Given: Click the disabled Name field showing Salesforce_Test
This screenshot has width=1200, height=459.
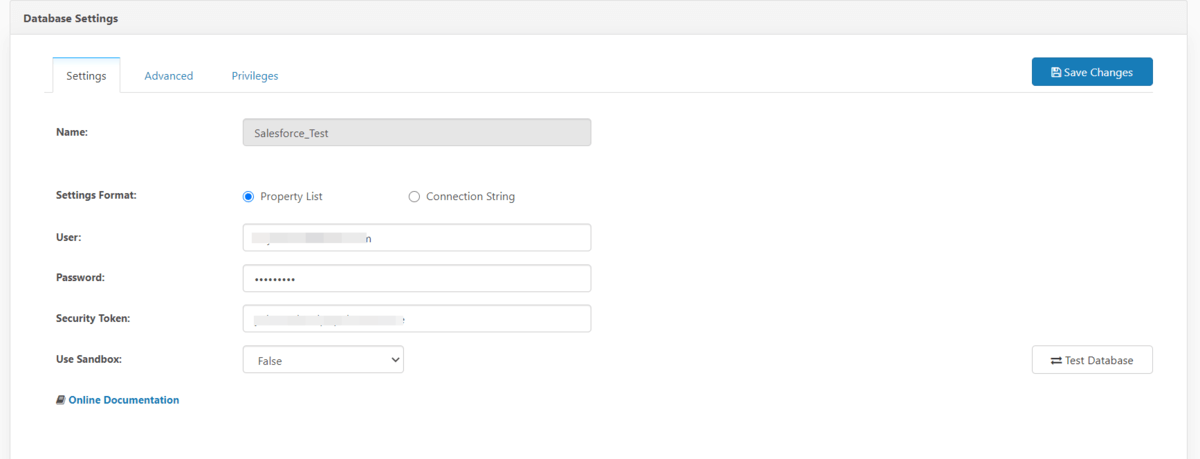Looking at the screenshot, I should [416, 133].
